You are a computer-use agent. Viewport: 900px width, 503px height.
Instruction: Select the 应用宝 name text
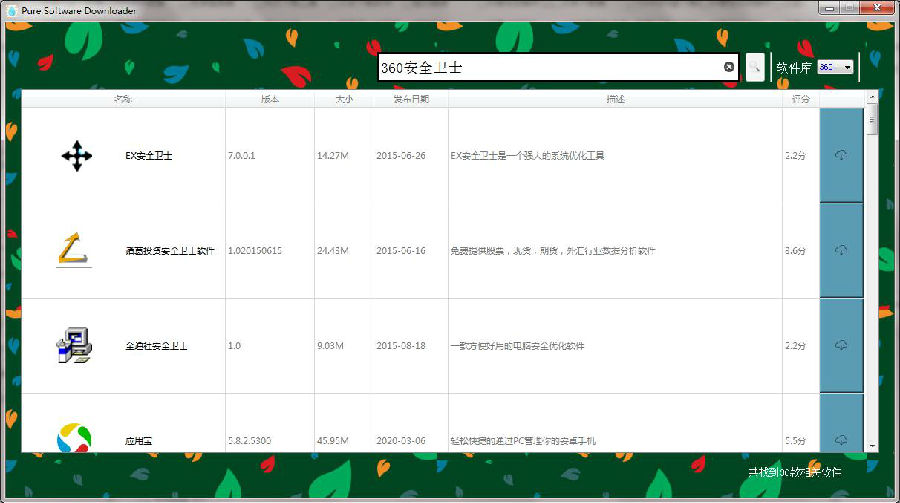pos(138,441)
